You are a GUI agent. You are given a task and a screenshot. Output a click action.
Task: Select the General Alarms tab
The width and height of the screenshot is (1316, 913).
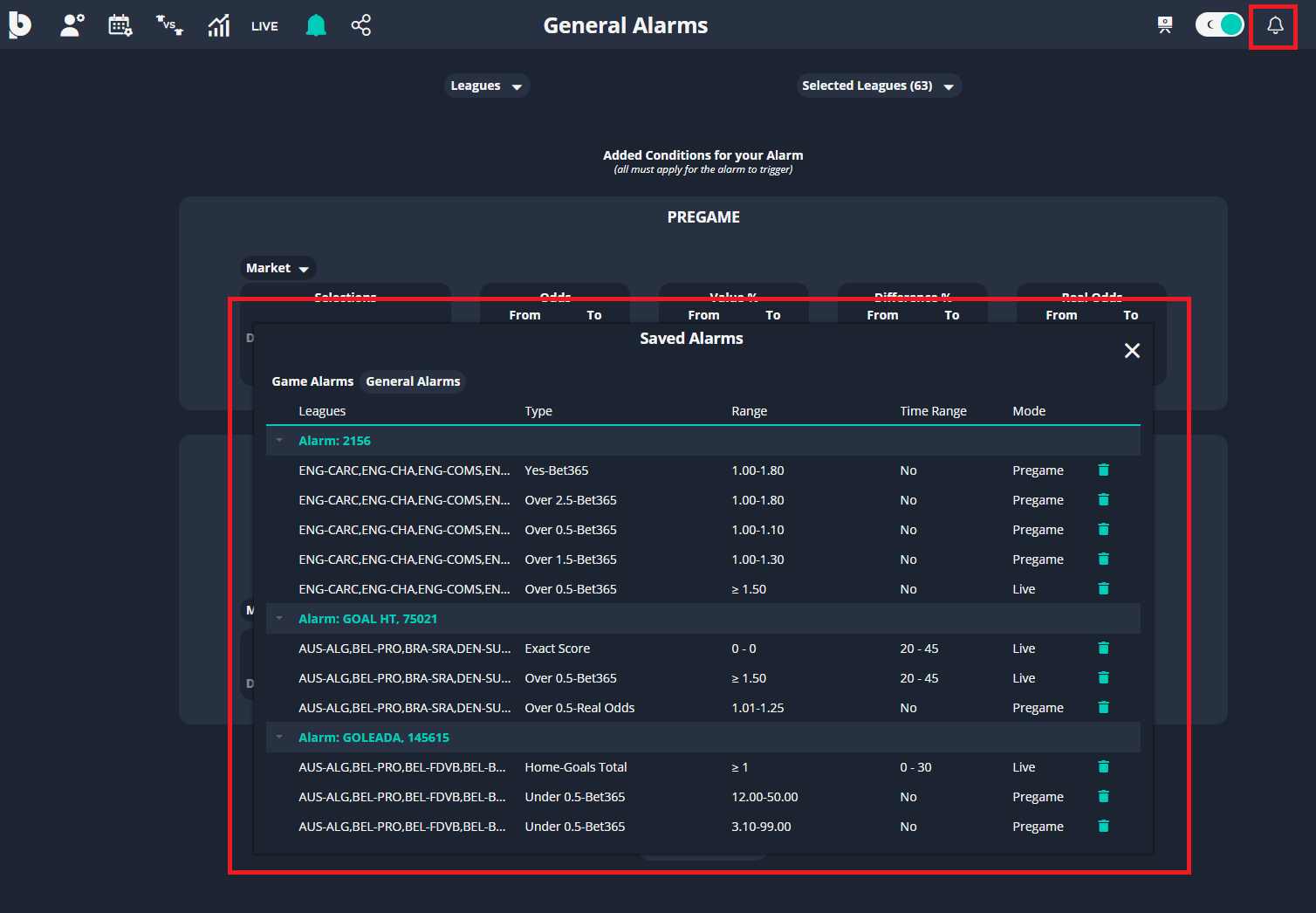coord(413,381)
